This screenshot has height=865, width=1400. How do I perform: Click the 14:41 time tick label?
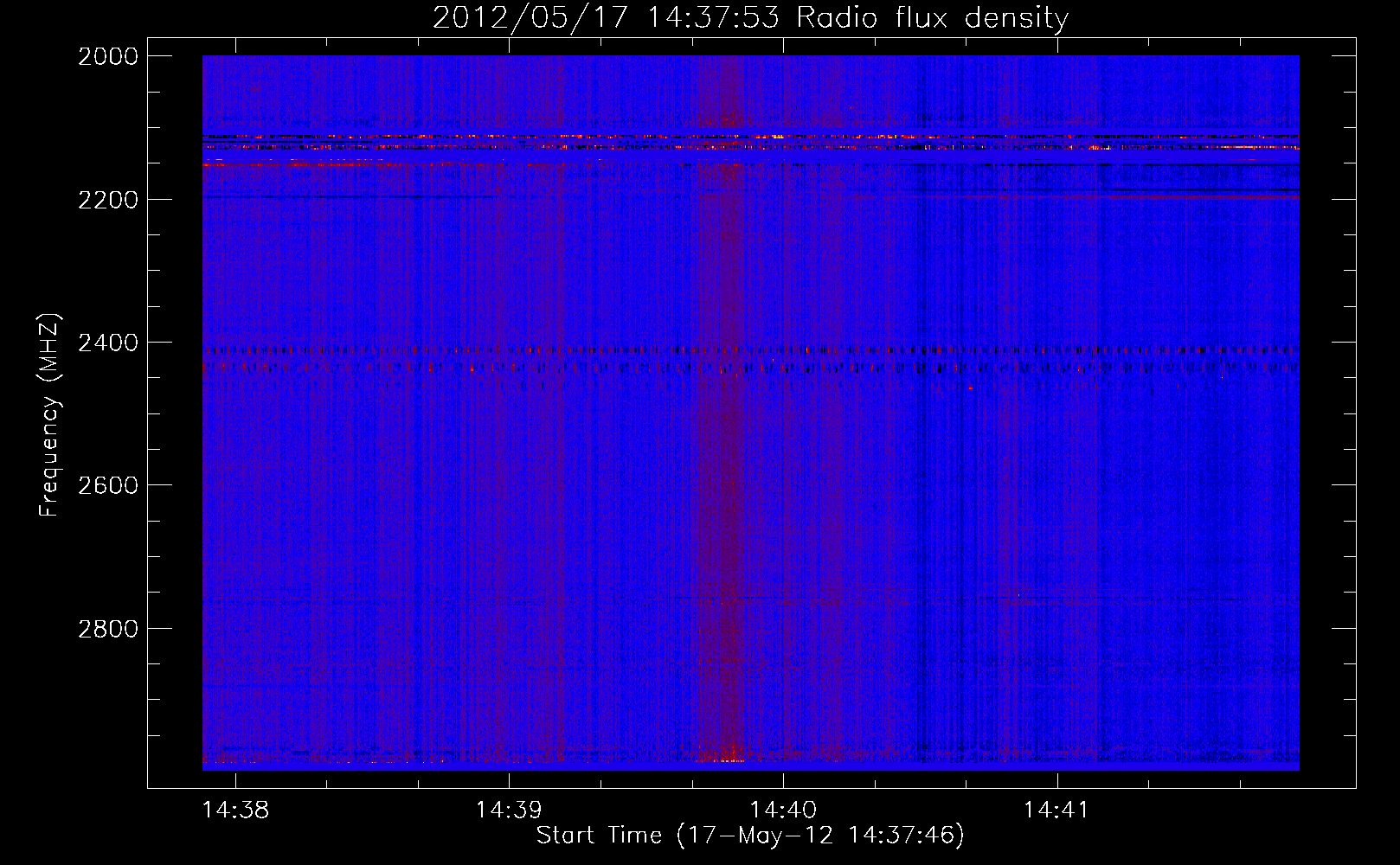coord(1056,810)
